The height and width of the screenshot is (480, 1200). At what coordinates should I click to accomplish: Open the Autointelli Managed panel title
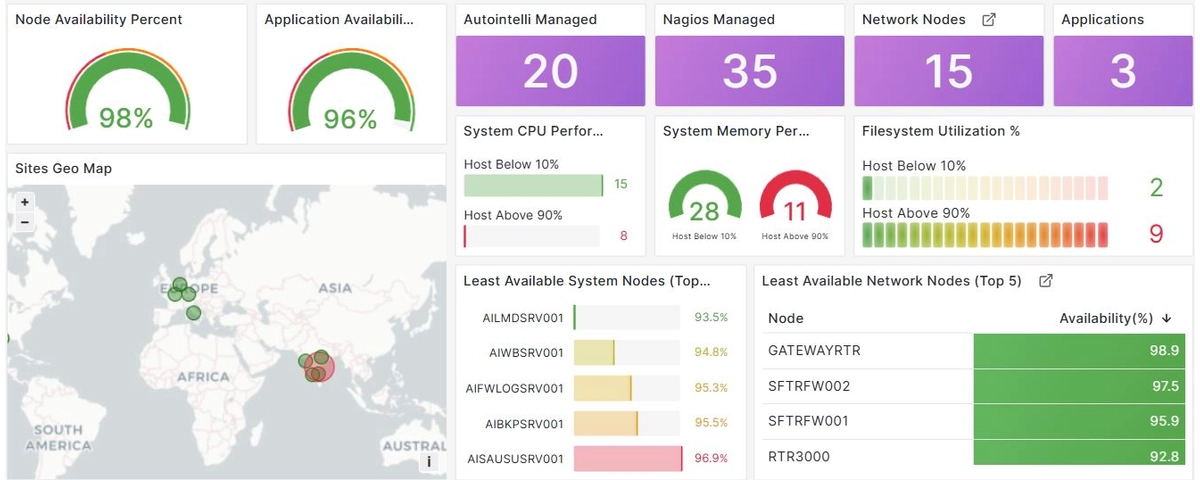coord(530,20)
